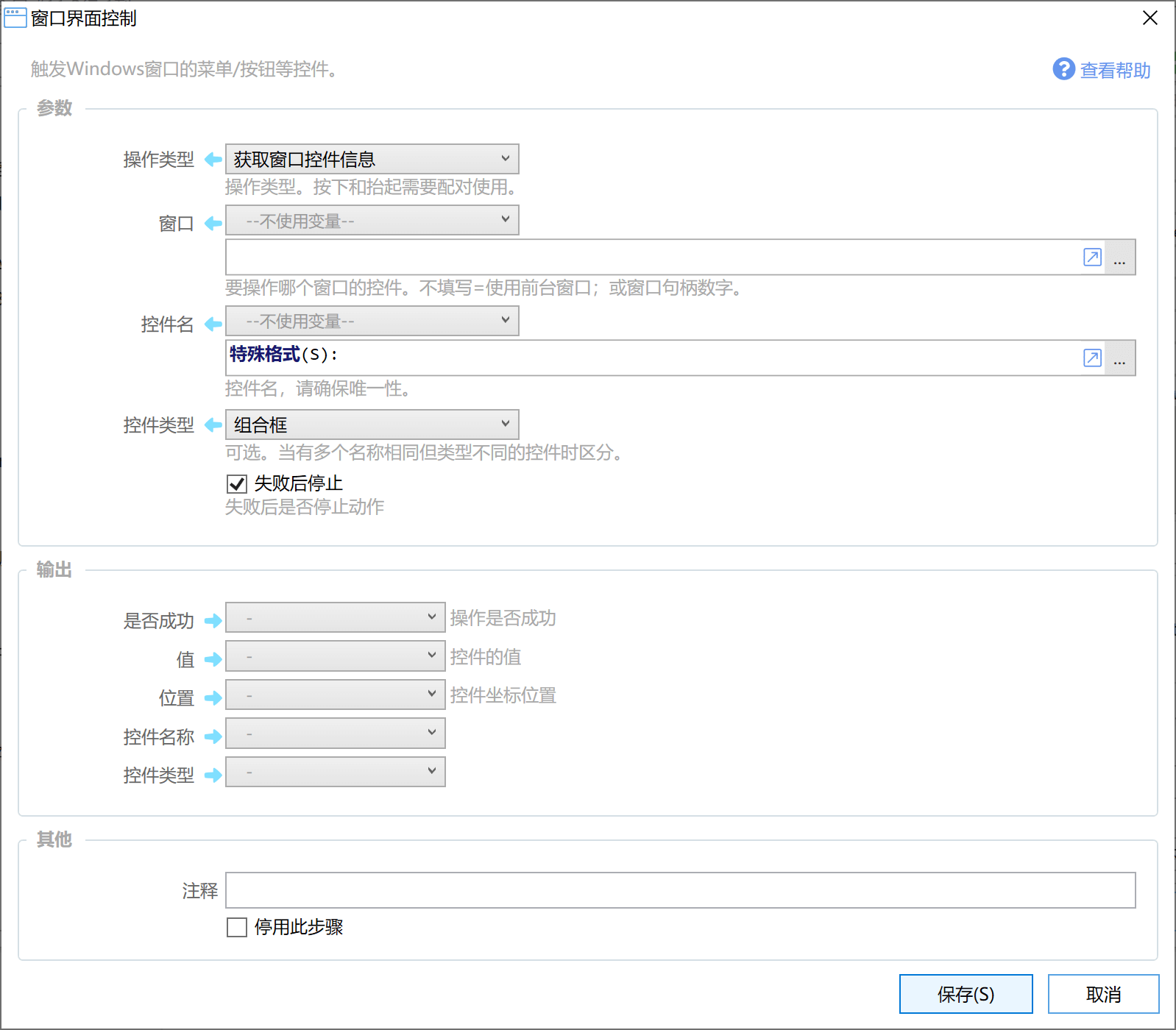Click the blue arrow next to 控件名
1176x1030 pixels.
pyautogui.click(x=213, y=324)
